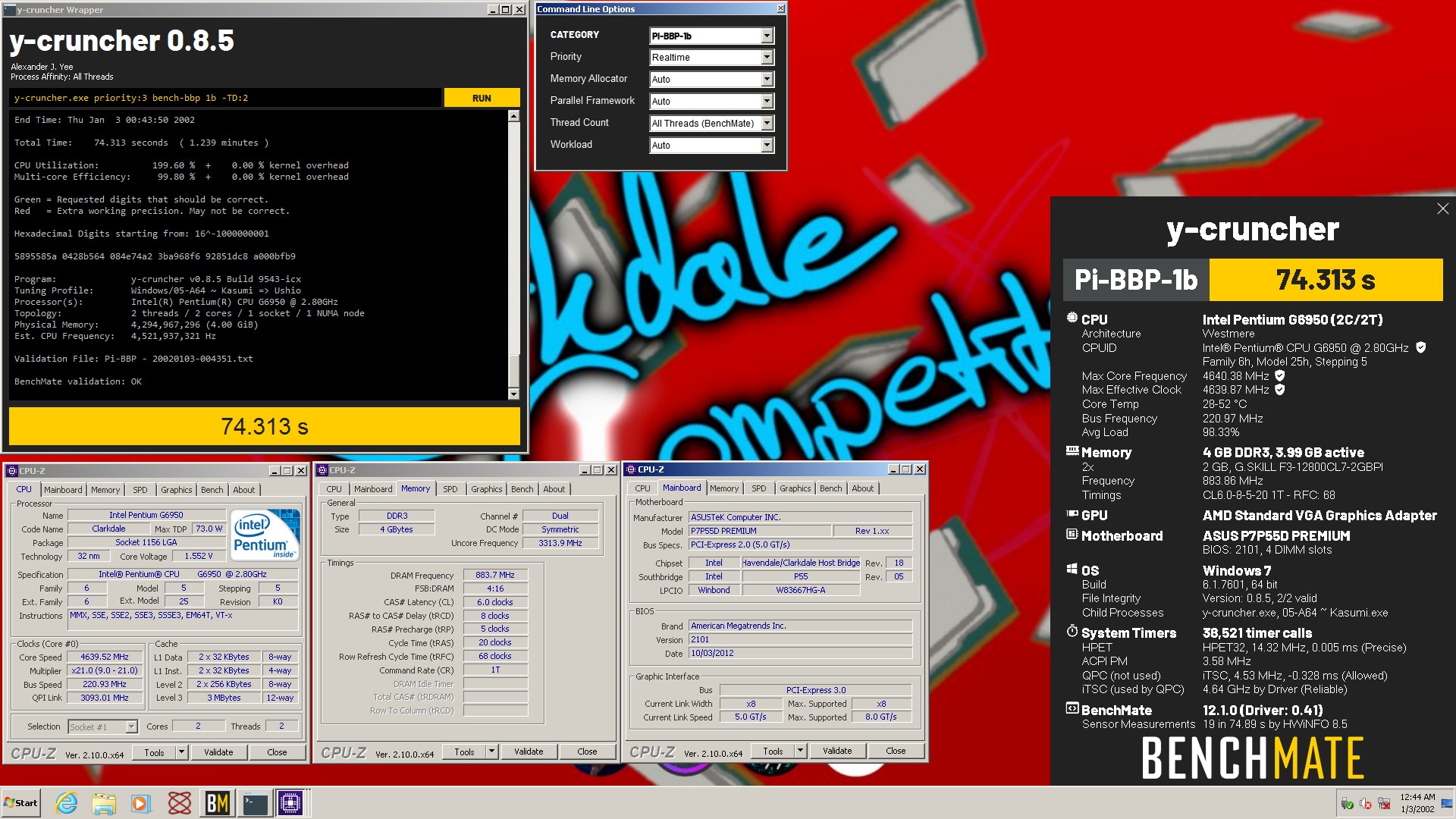Click the disconnected network tray icon
Screen dimensions: 1456x819
tap(1384, 803)
